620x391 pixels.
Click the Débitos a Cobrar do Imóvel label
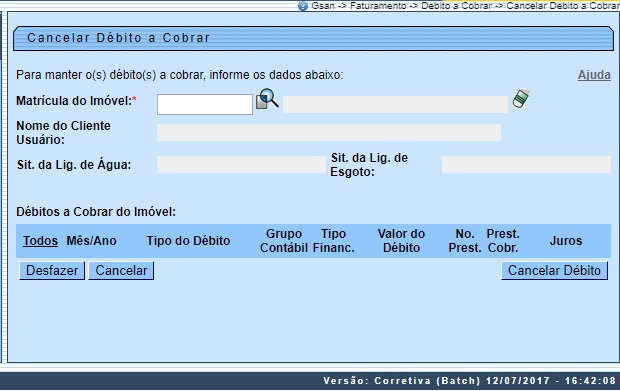[x=96, y=212]
